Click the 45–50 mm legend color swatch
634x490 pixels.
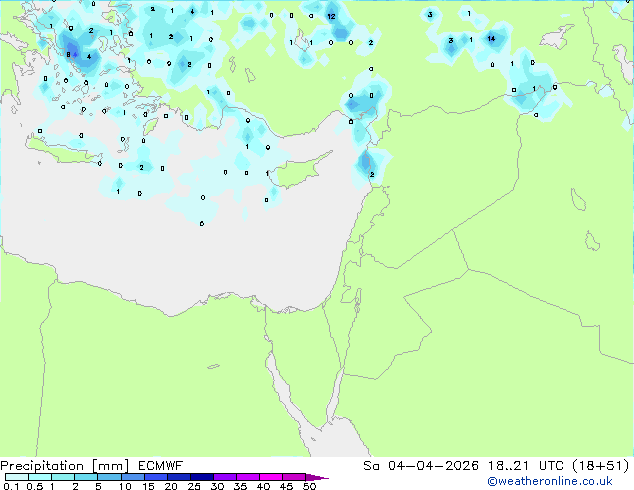[x=294, y=477]
